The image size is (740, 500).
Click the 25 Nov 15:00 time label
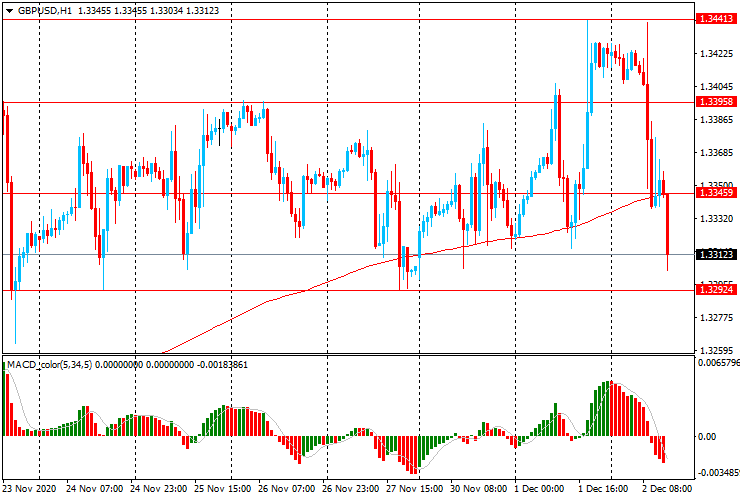click(223, 489)
